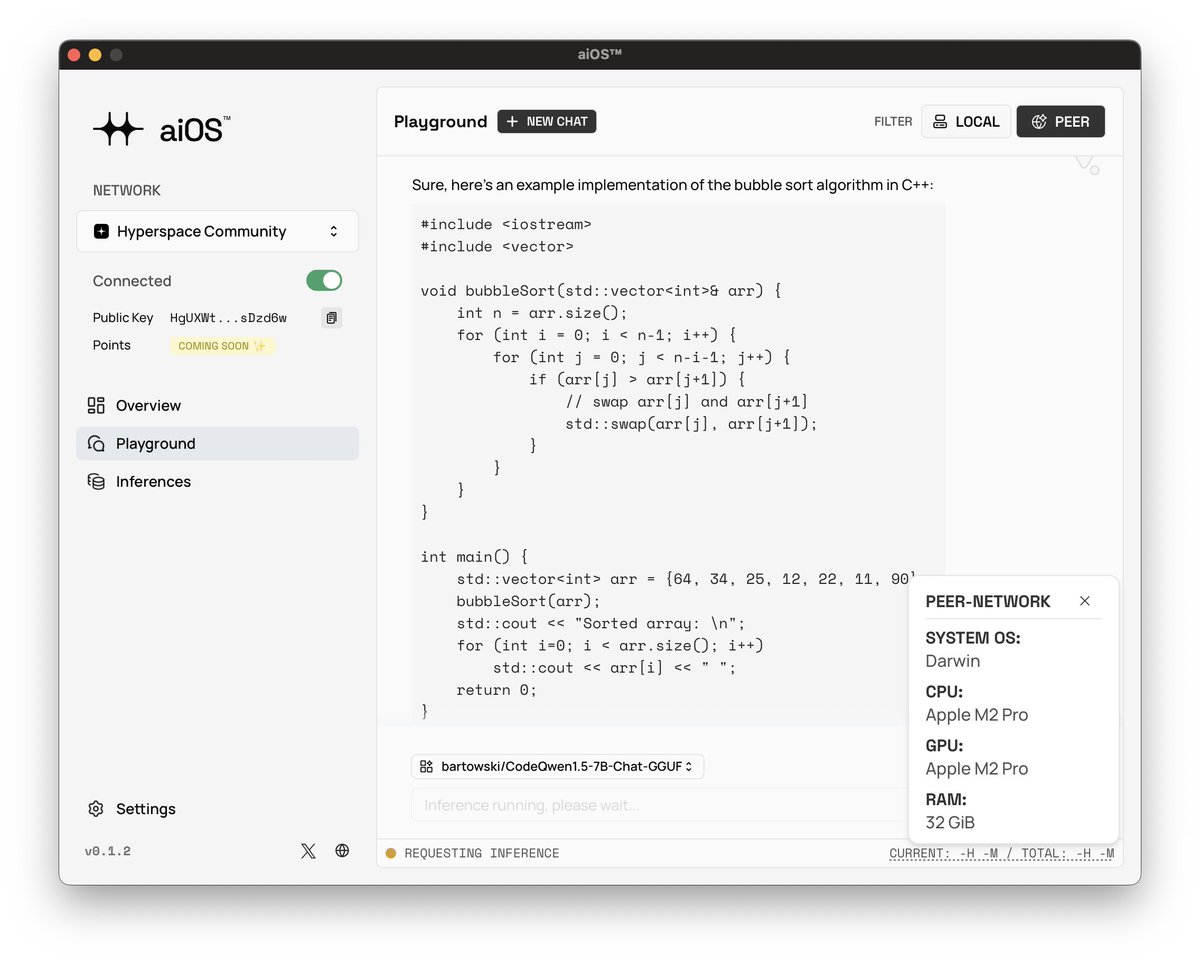Close the Peer-Network info popup
The width and height of the screenshot is (1200, 963).
click(x=1085, y=601)
